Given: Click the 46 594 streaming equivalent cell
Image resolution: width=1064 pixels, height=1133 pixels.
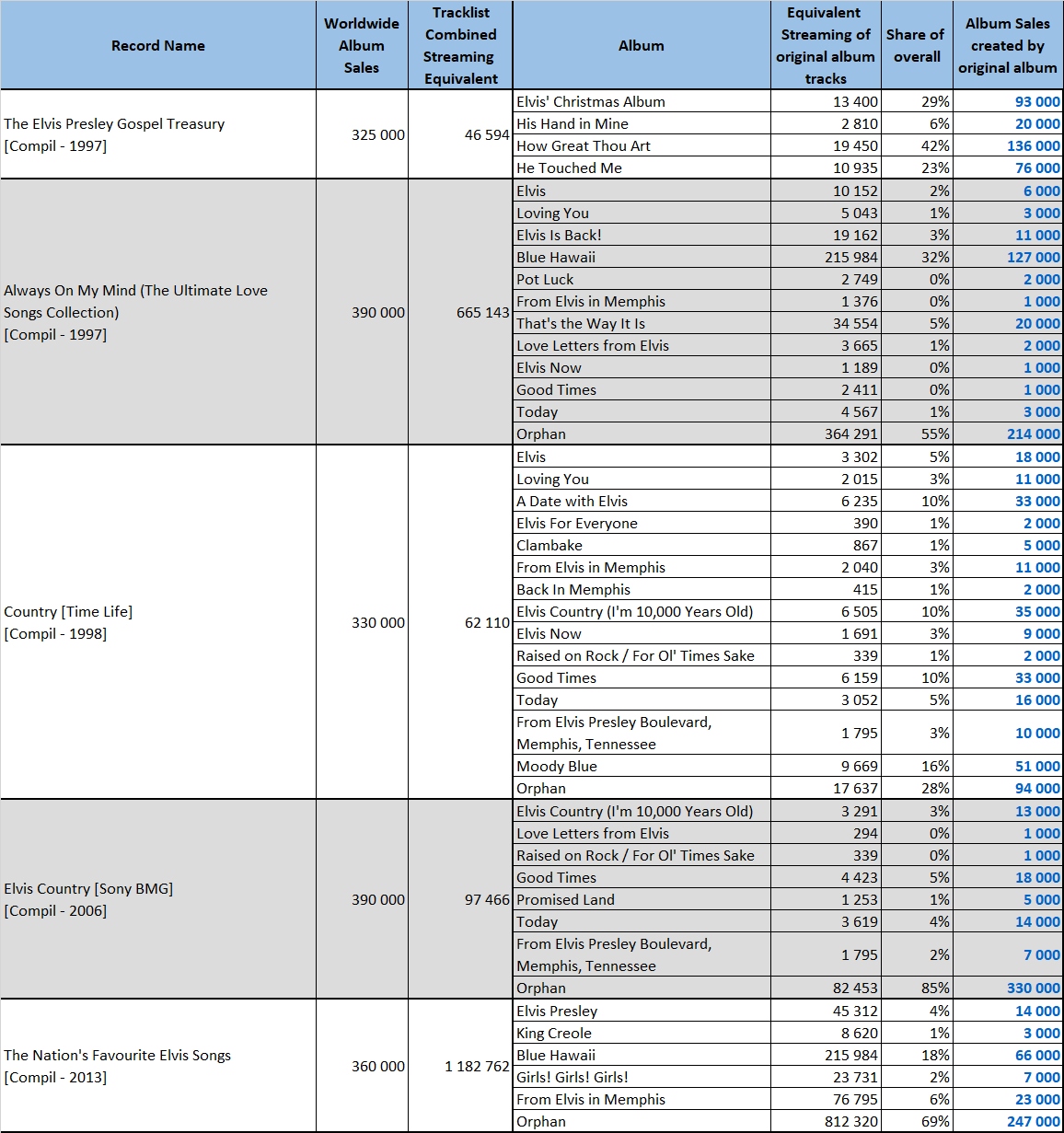Looking at the screenshot, I should (460, 134).
